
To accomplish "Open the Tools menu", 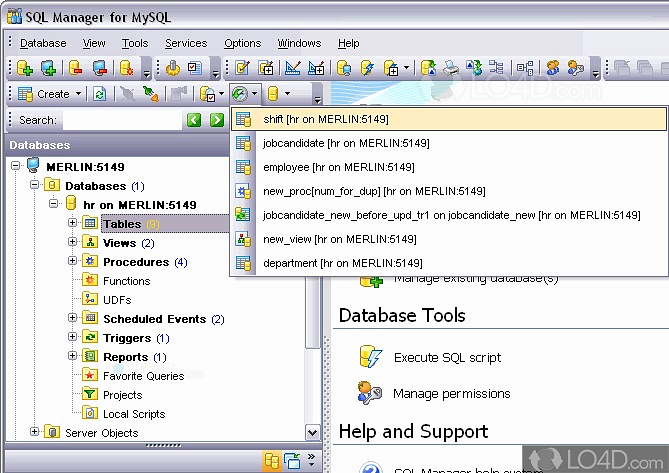I will (135, 43).
